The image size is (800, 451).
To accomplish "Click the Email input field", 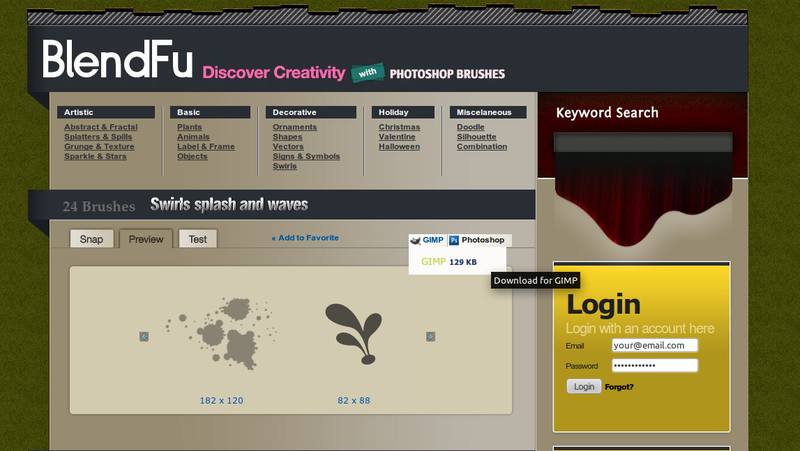I will tap(655, 345).
